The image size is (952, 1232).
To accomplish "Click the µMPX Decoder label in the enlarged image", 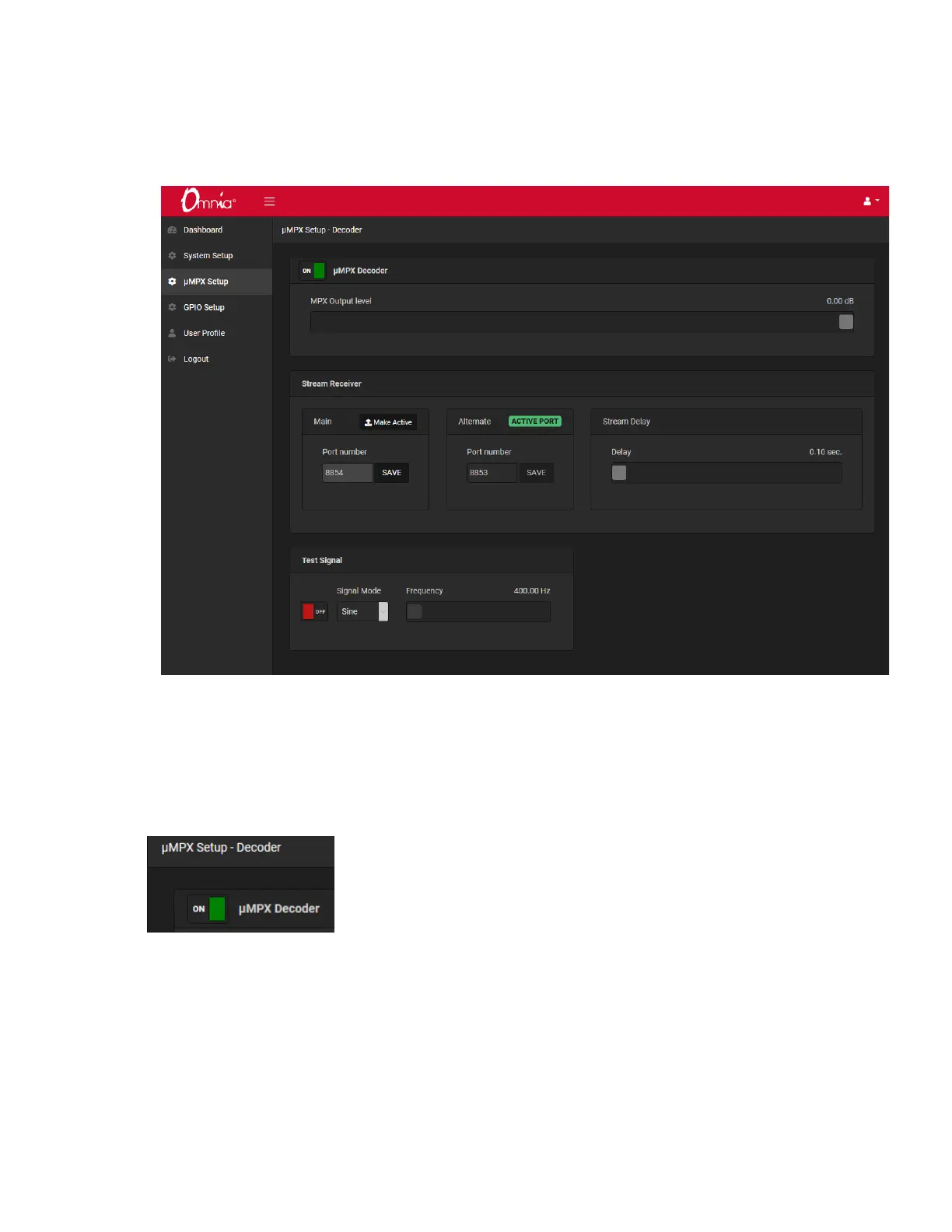I will tap(279, 908).
